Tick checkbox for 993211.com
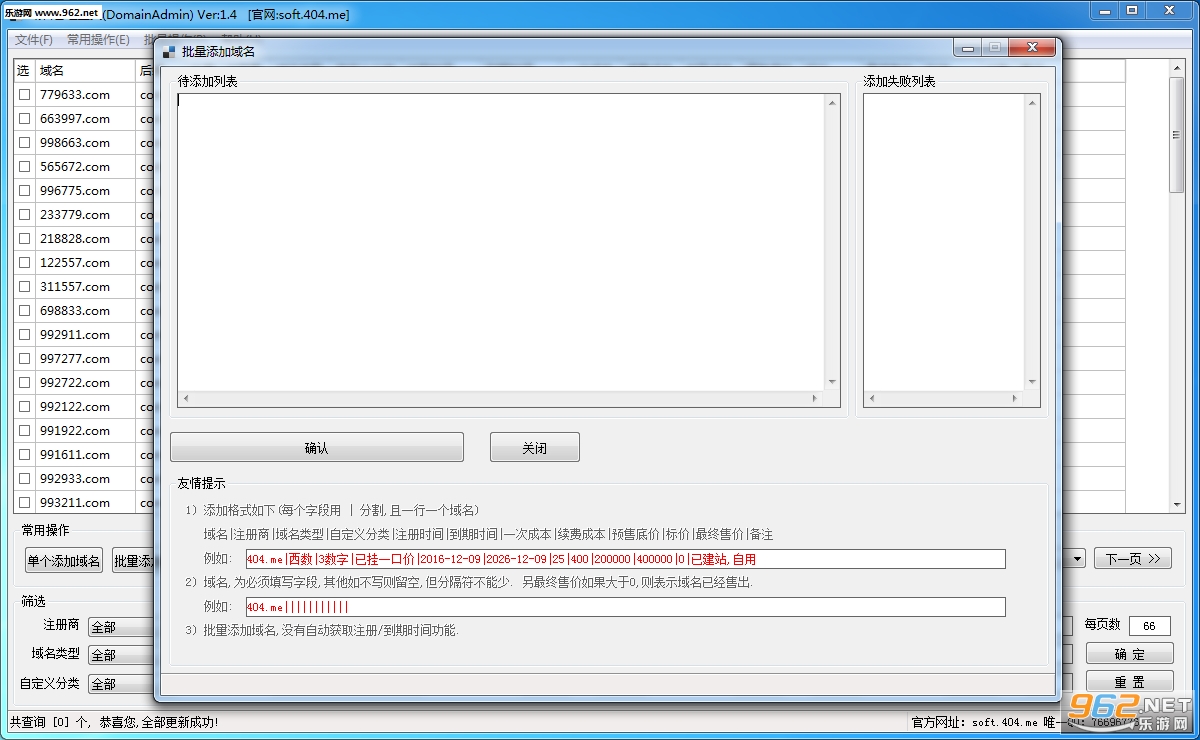 (x=25, y=503)
